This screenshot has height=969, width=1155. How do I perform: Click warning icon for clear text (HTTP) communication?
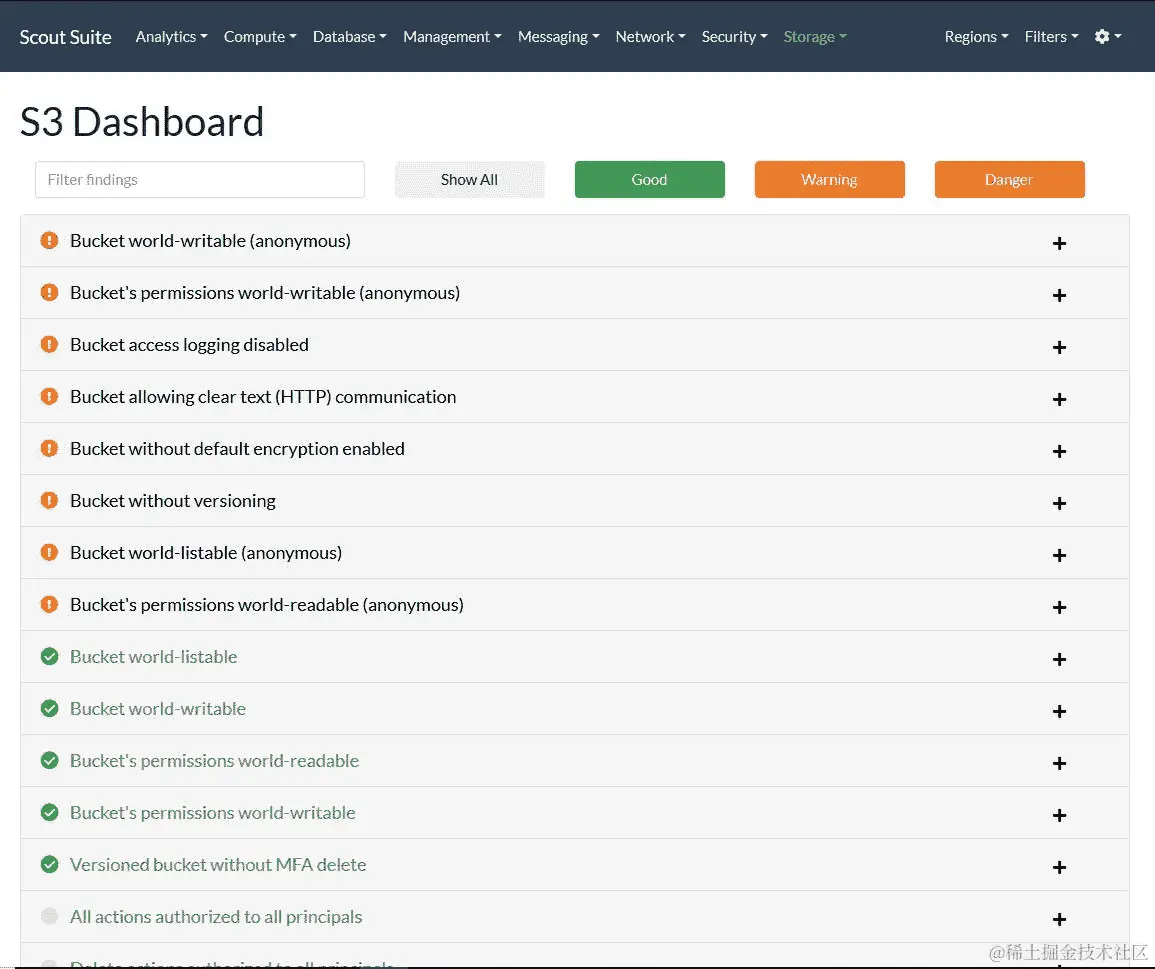coord(49,396)
